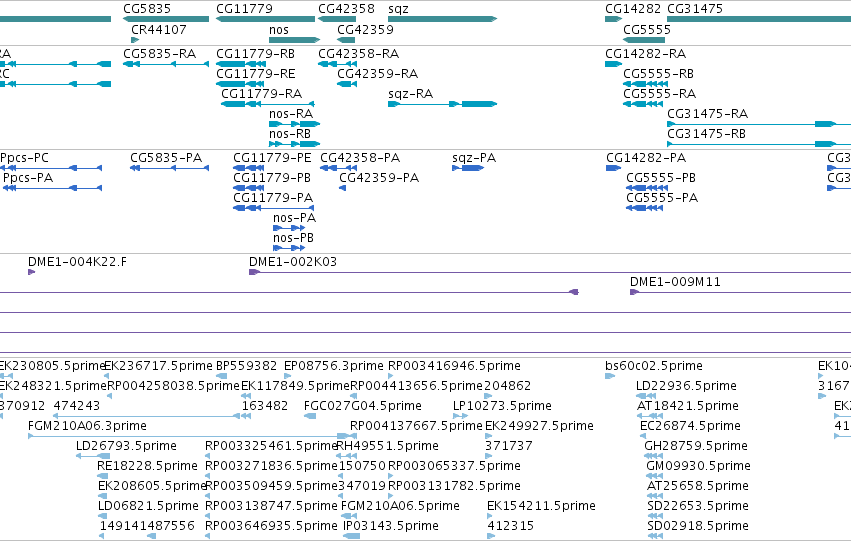The width and height of the screenshot is (851, 541).
Task: Click the DME1-004K22.F BAC label
Action: pyautogui.click(x=77, y=262)
